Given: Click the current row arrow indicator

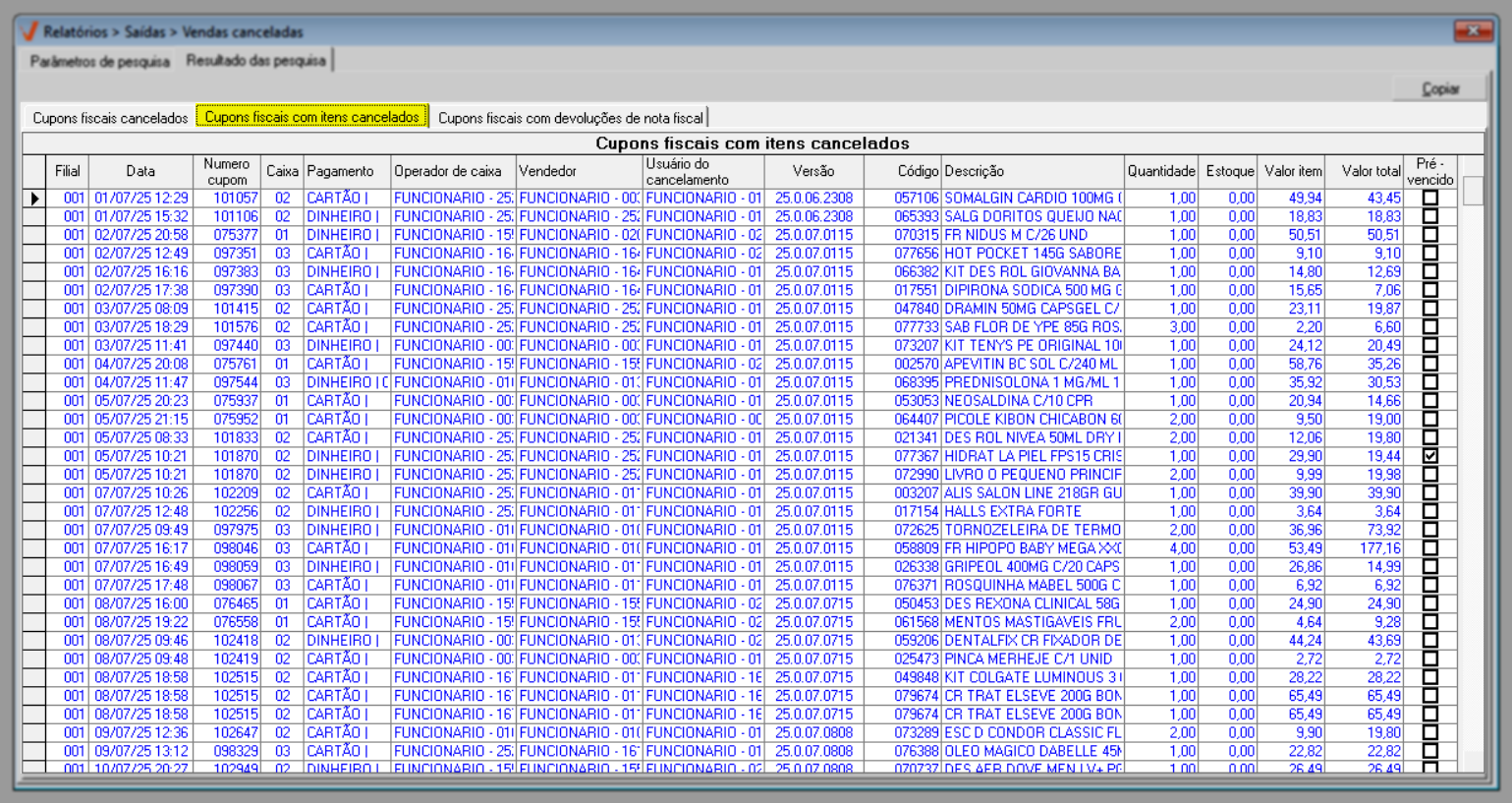Looking at the screenshot, I should click(34, 199).
